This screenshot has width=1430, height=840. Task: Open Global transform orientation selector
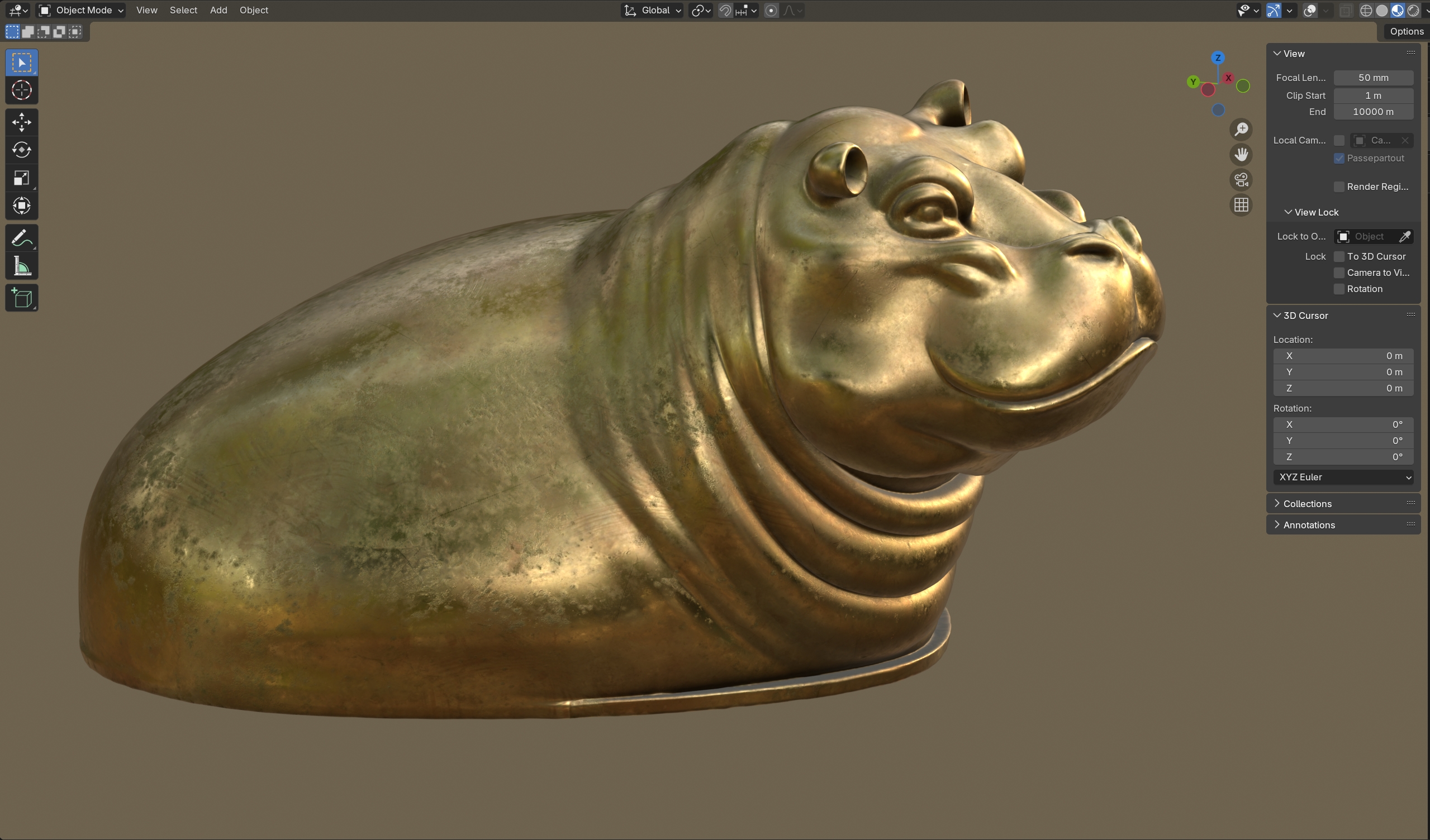653,10
